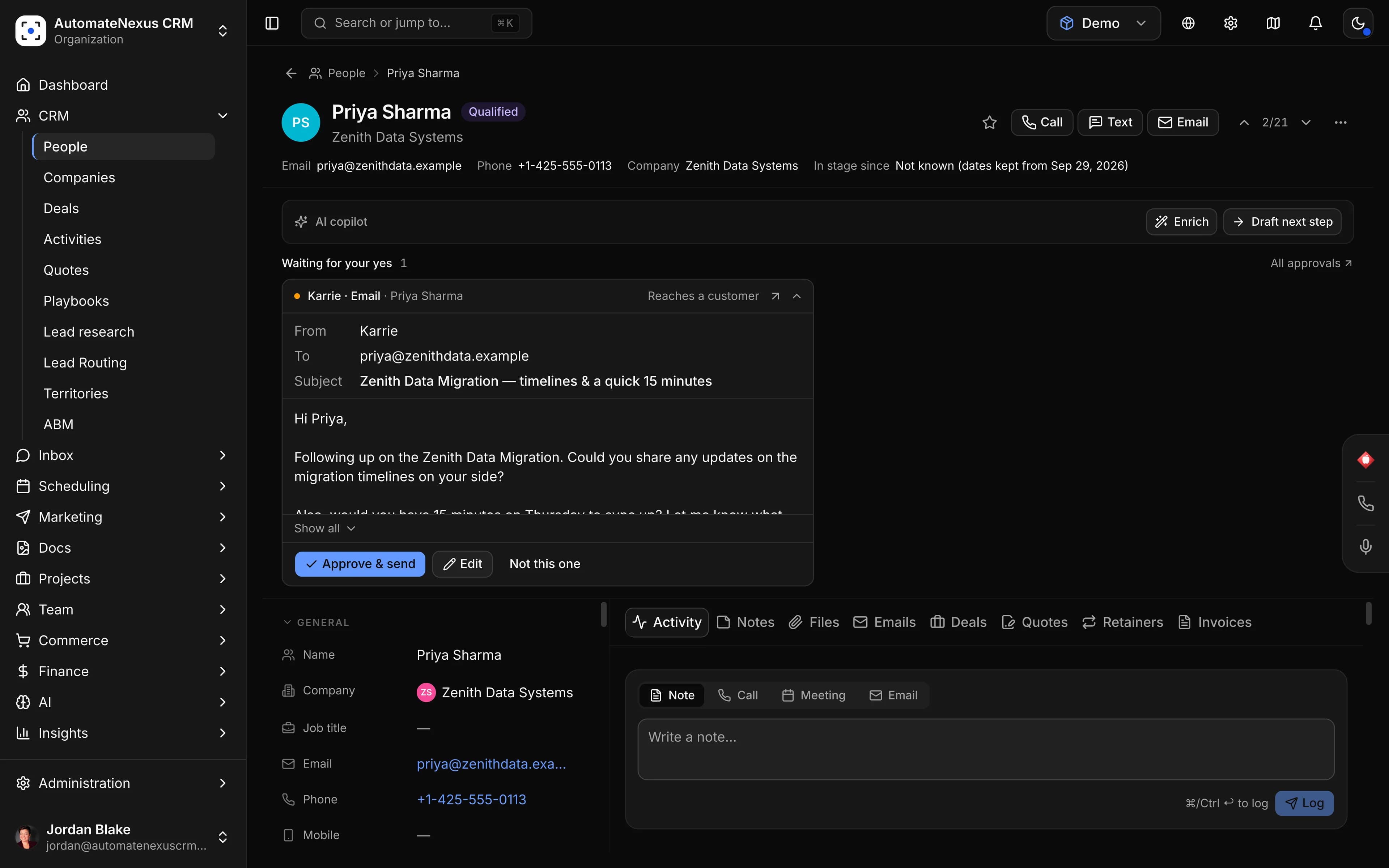Toggle dark mode moon icon
1389x868 pixels.
point(1358,23)
